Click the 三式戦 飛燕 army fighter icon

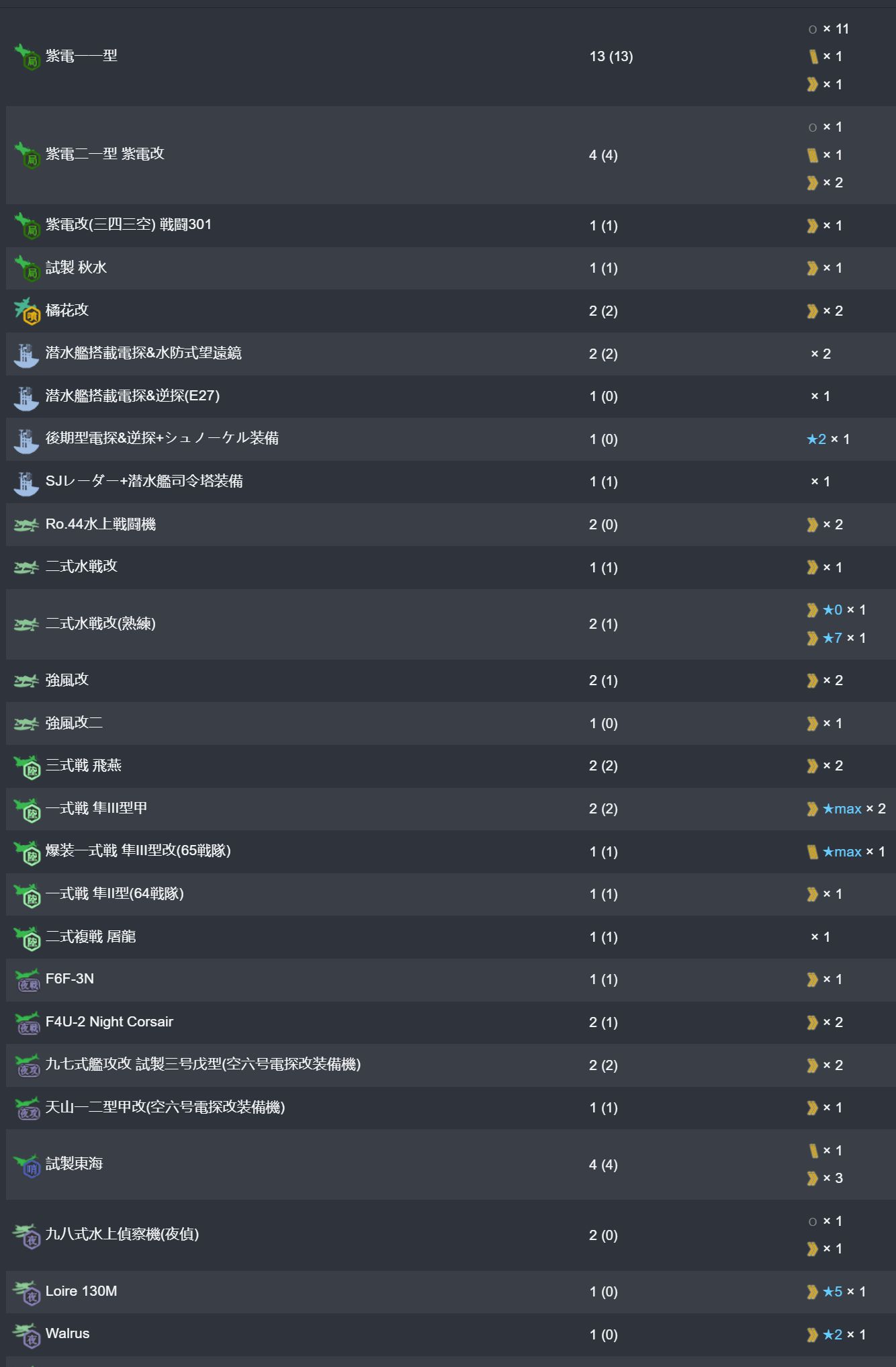point(27,766)
